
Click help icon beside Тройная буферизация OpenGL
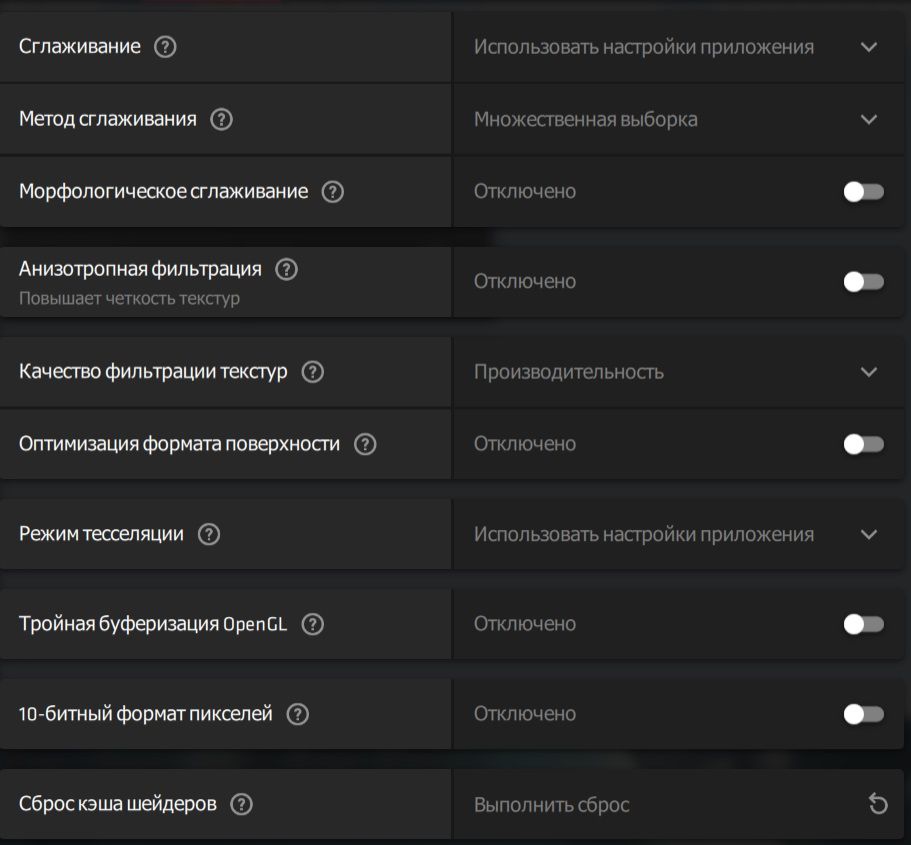click(313, 624)
